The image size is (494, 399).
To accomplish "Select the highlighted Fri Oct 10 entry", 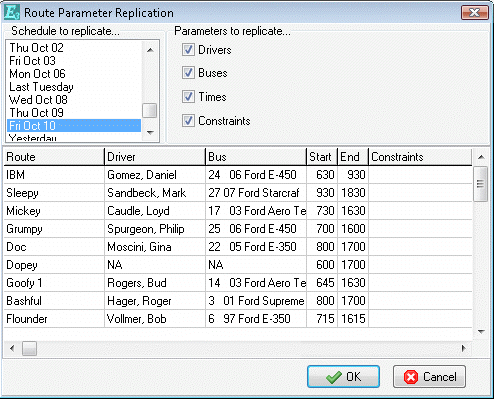I will (74, 126).
